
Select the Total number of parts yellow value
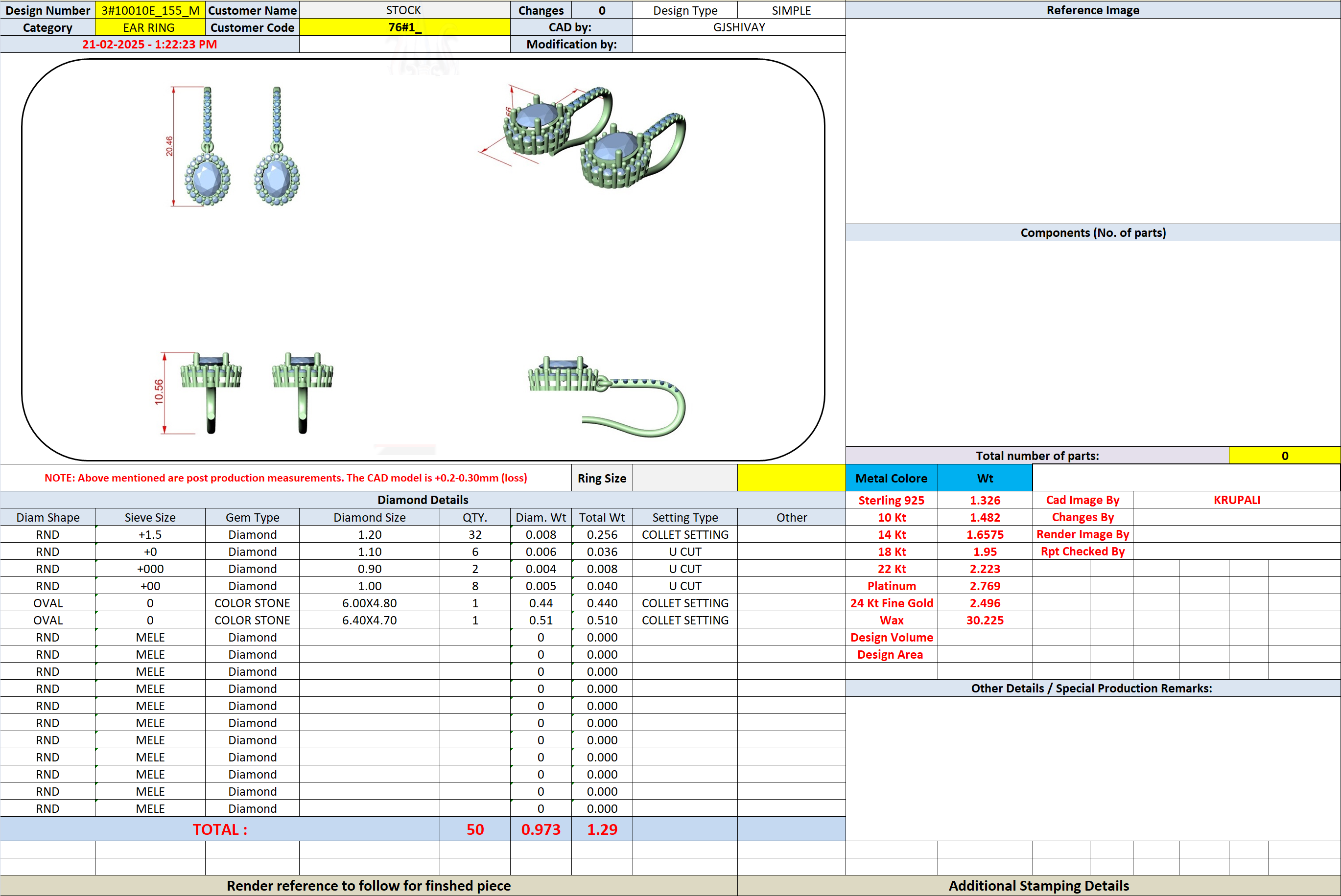click(x=1284, y=456)
